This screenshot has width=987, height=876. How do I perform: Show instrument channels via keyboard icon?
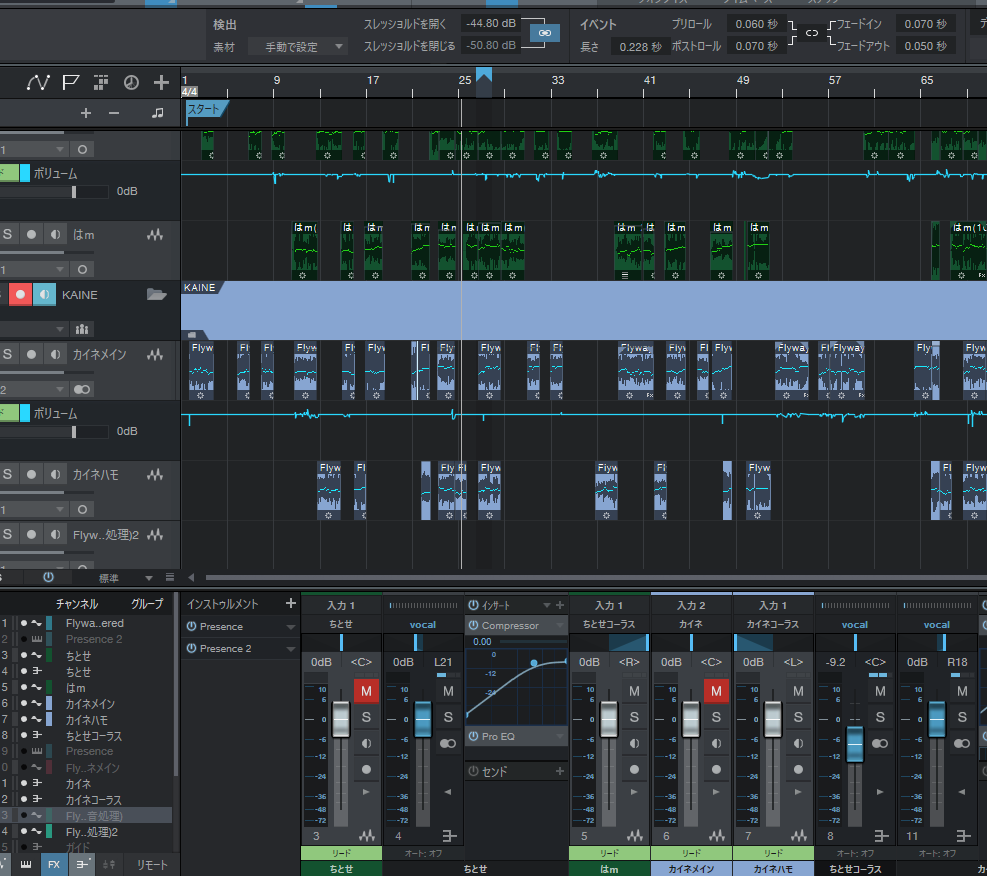click(26, 865)
